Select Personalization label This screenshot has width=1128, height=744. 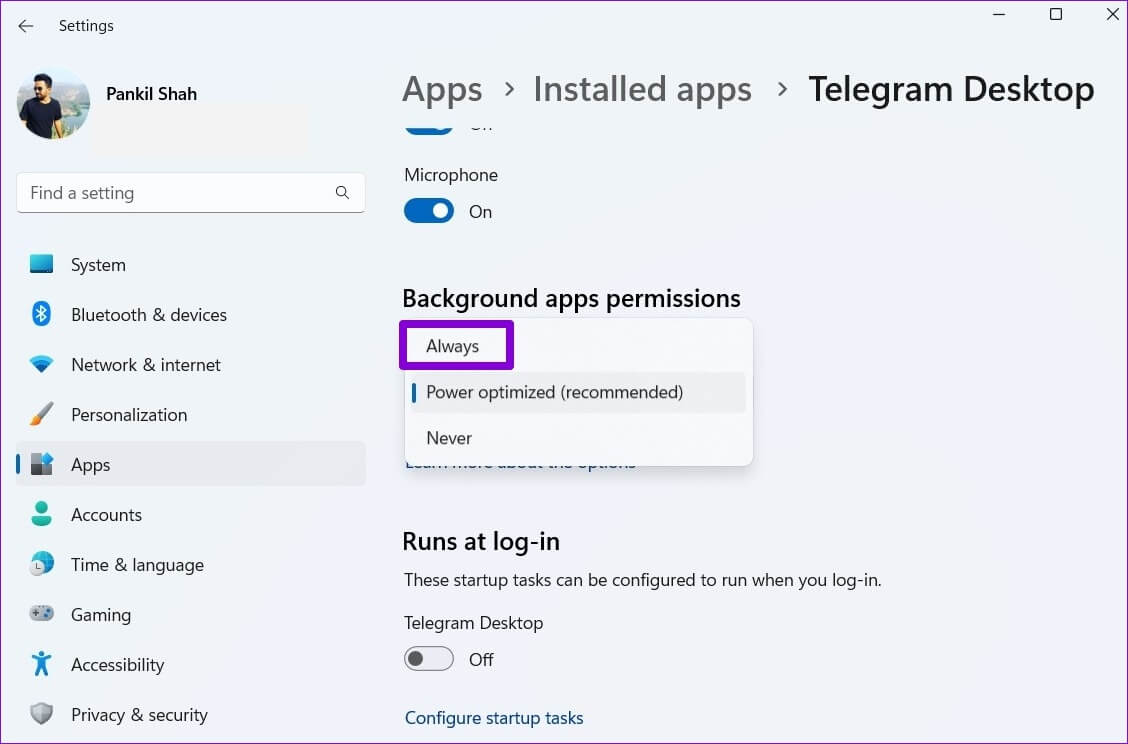pos(129,415)
